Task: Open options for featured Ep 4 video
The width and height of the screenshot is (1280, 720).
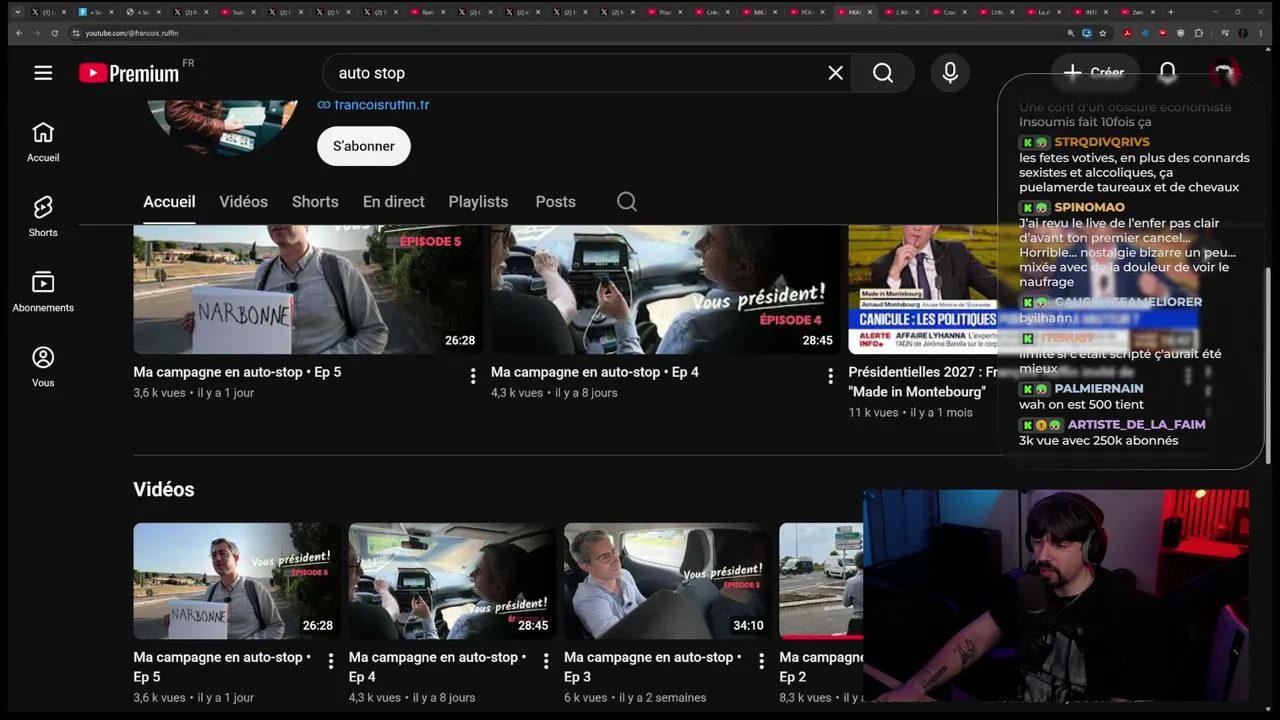Action: pos(830,376)
